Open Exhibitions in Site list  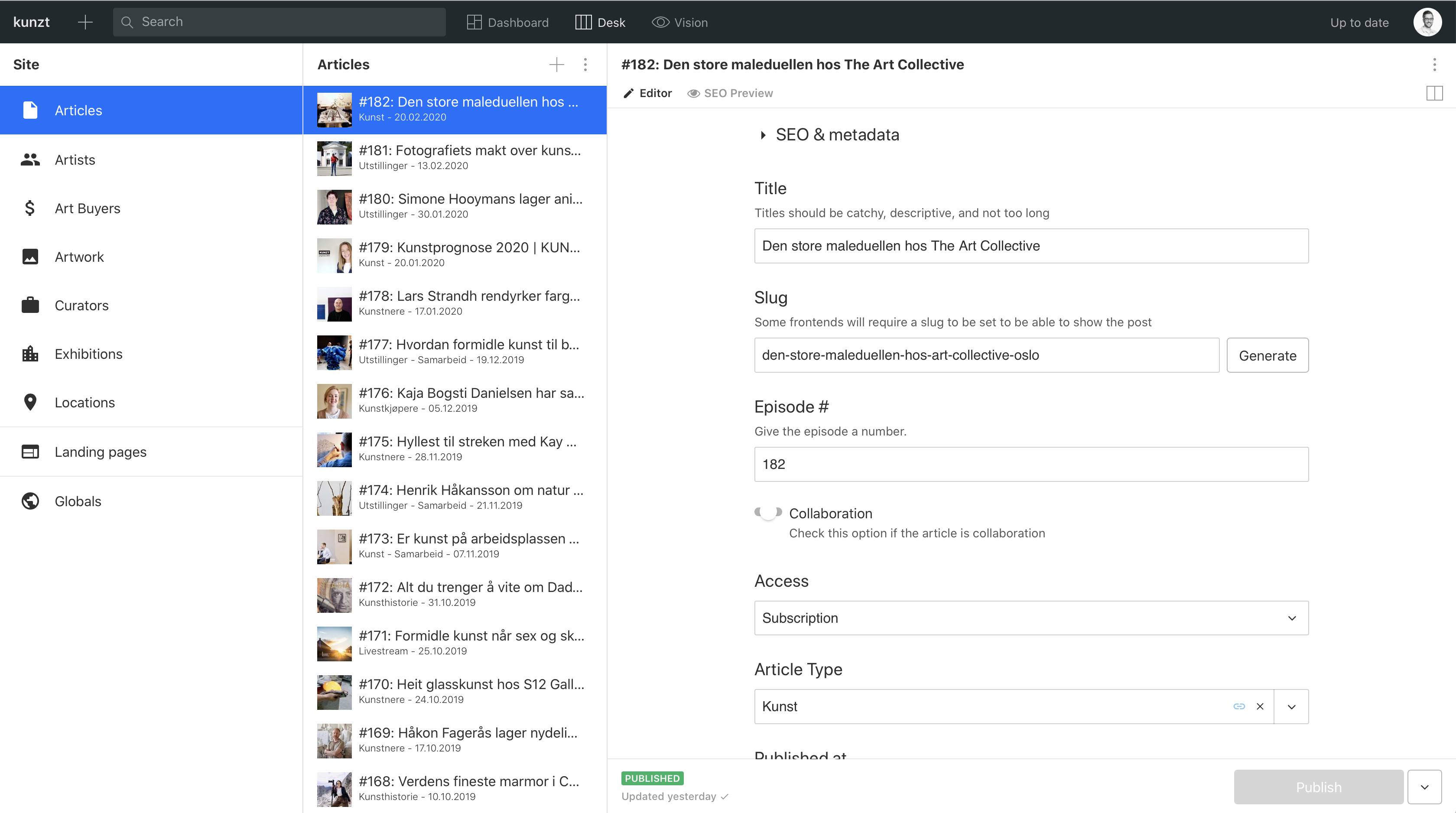pos(151,354)
